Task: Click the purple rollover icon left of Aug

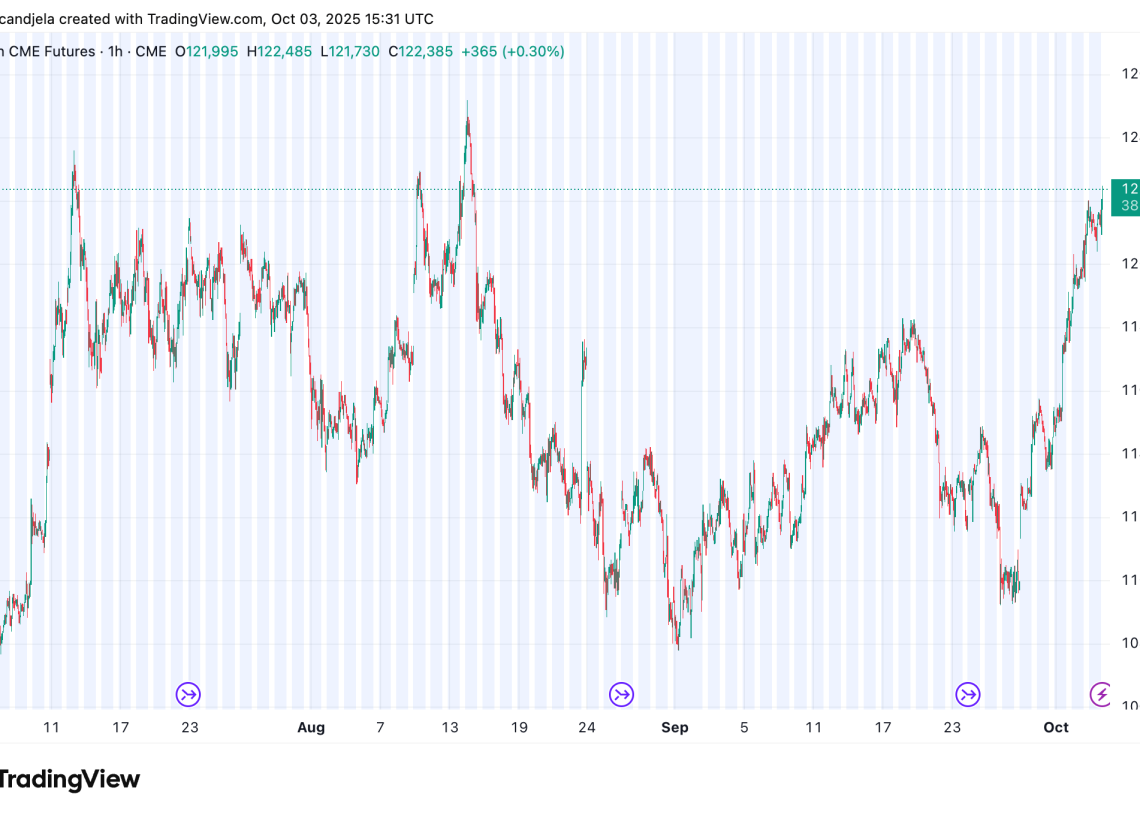Action: [189, 694]
